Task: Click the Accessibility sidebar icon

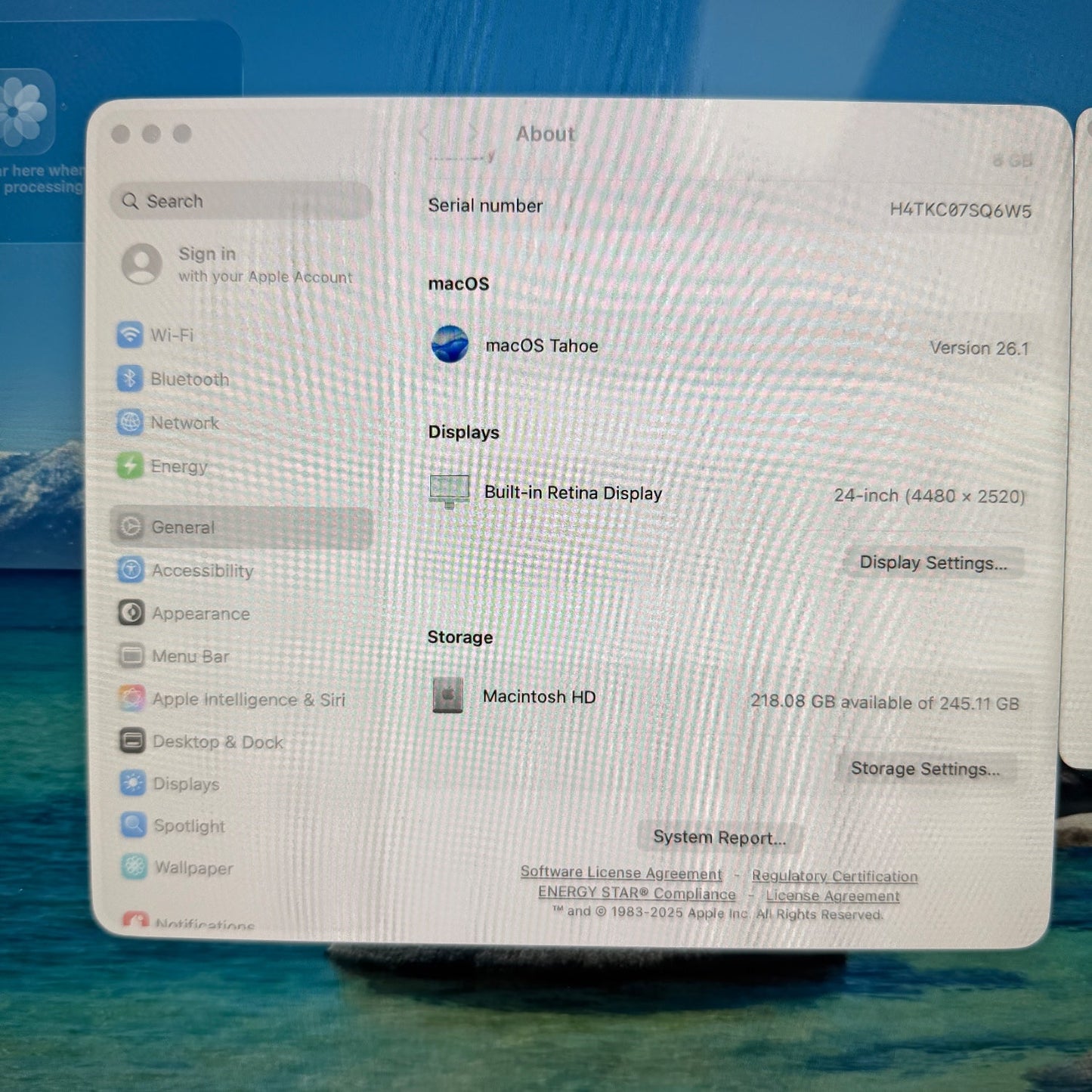Action: (x=131, y=570)
